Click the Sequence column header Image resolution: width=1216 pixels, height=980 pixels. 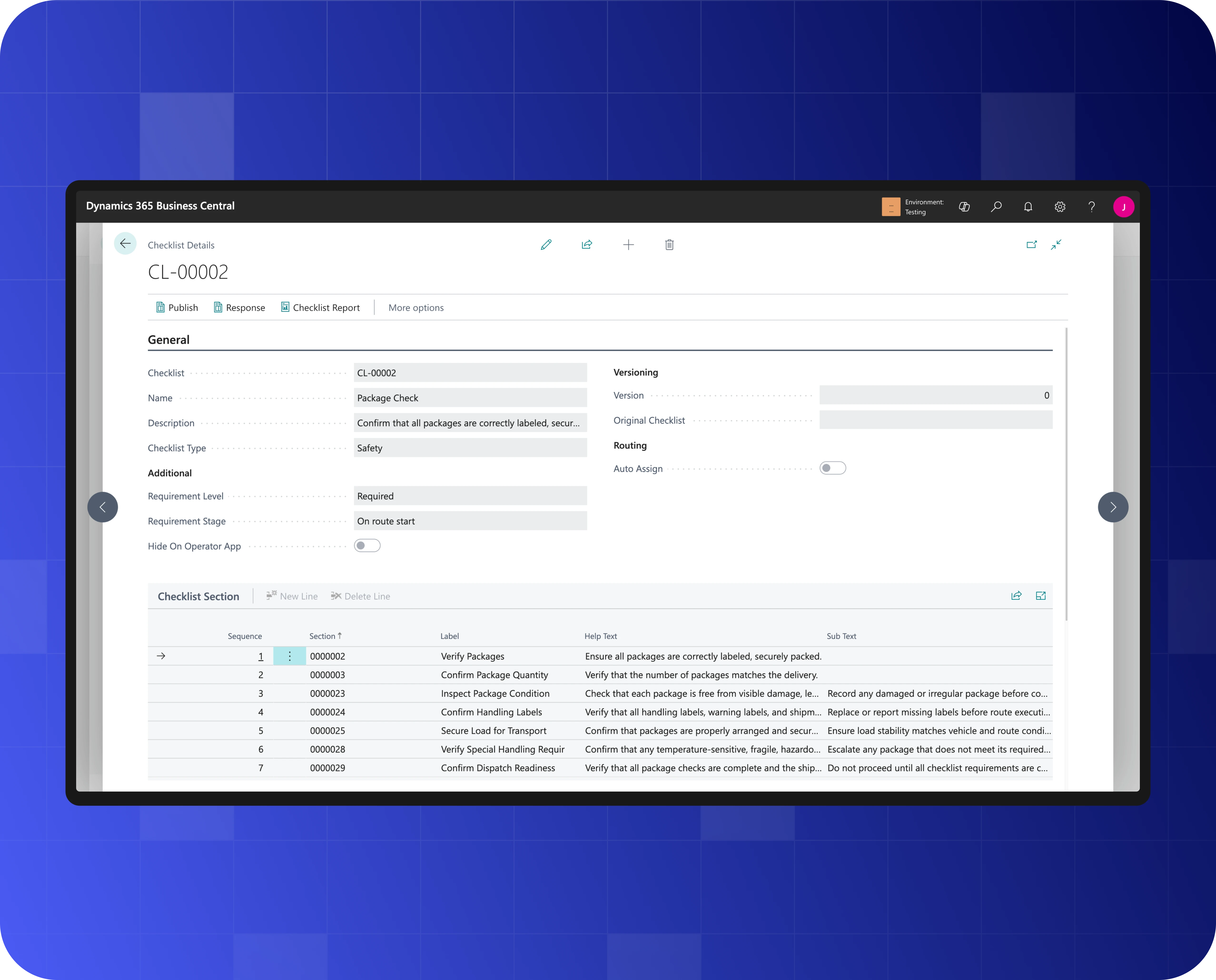click(245, 636)
